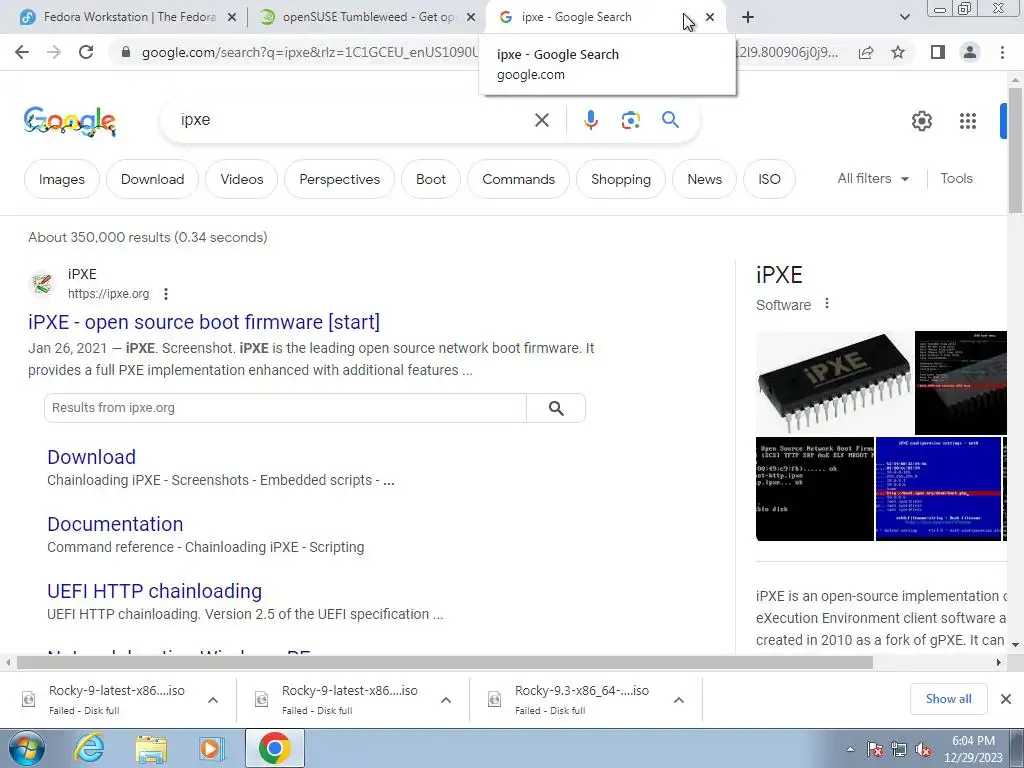Click the Chrome taskbar button
Screen dimensions: 1024x768
pyautogui.click(x=274, y=748)
